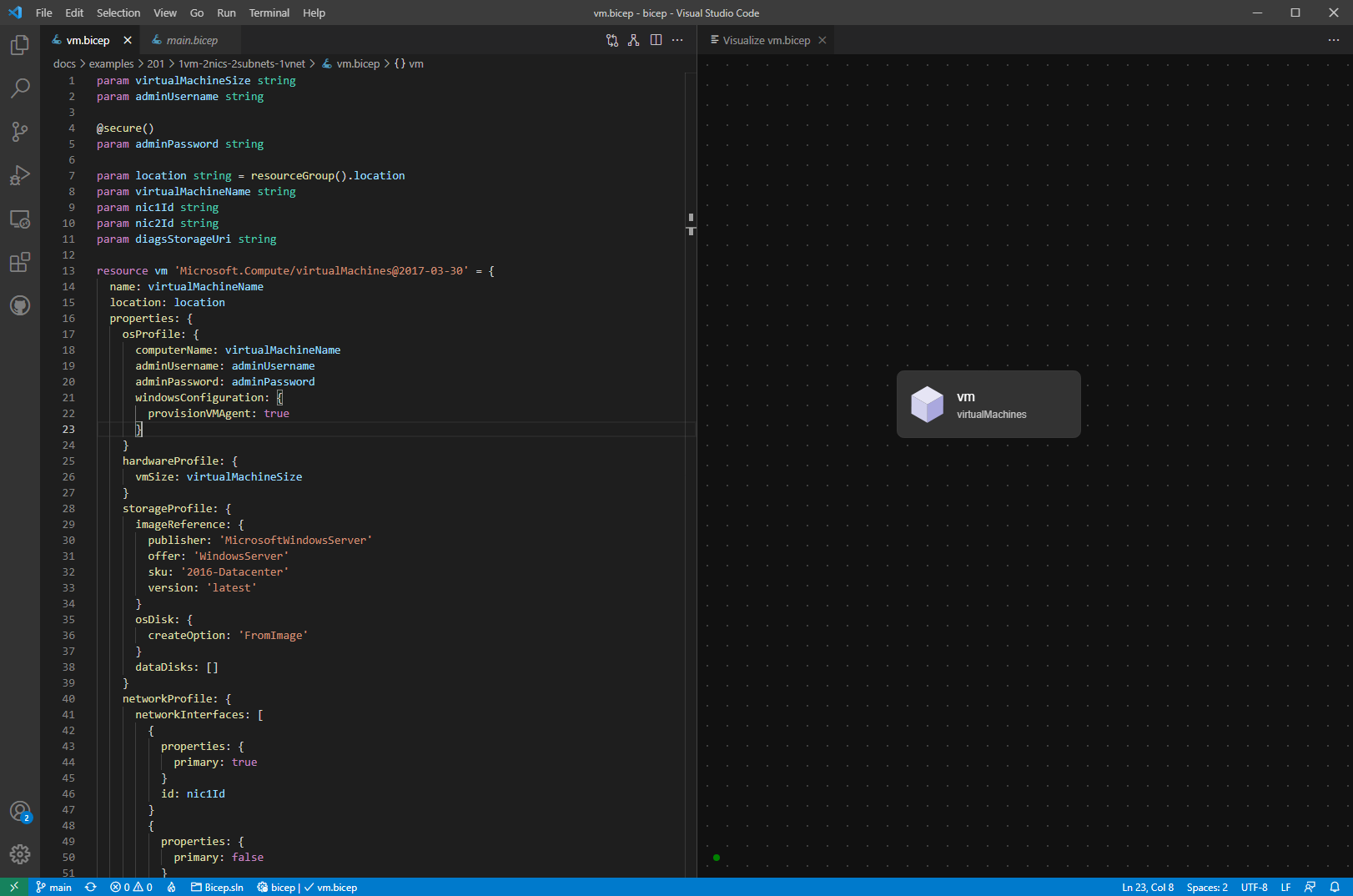This screenshot has height=896, width=1353.
Task: Open the vm.bicep breadcrumb file dropdown
Action: pos(351,63)
